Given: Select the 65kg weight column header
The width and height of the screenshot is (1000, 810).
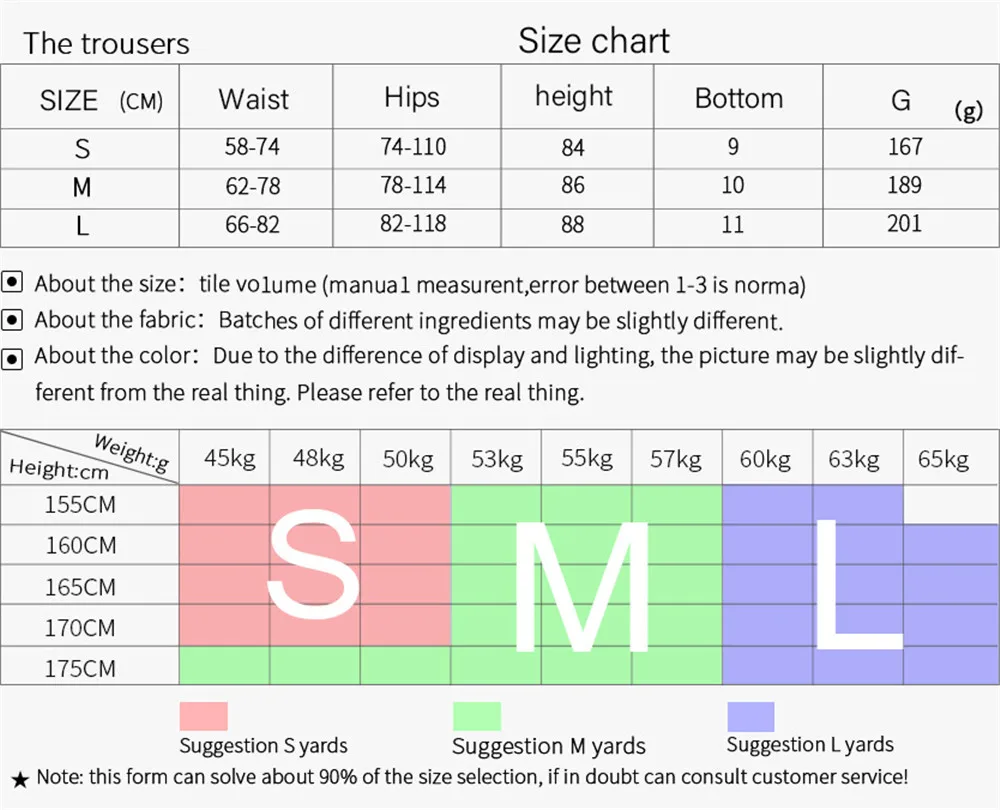Looking at the screenshot, I should point(943,460).
